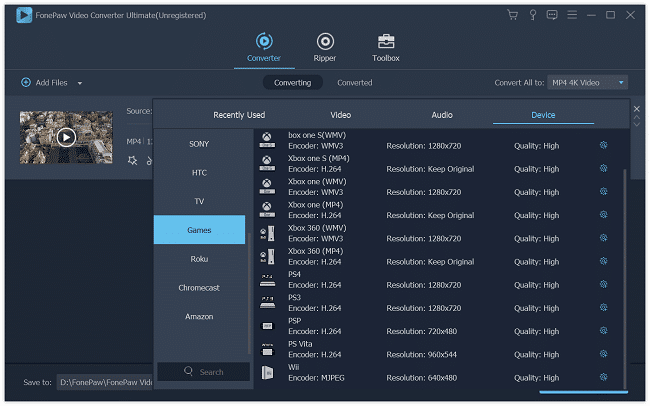The width and height of the screenshot is (650, 406).
Task: Switch to the Recently Used tab
Action: point(239,115)
